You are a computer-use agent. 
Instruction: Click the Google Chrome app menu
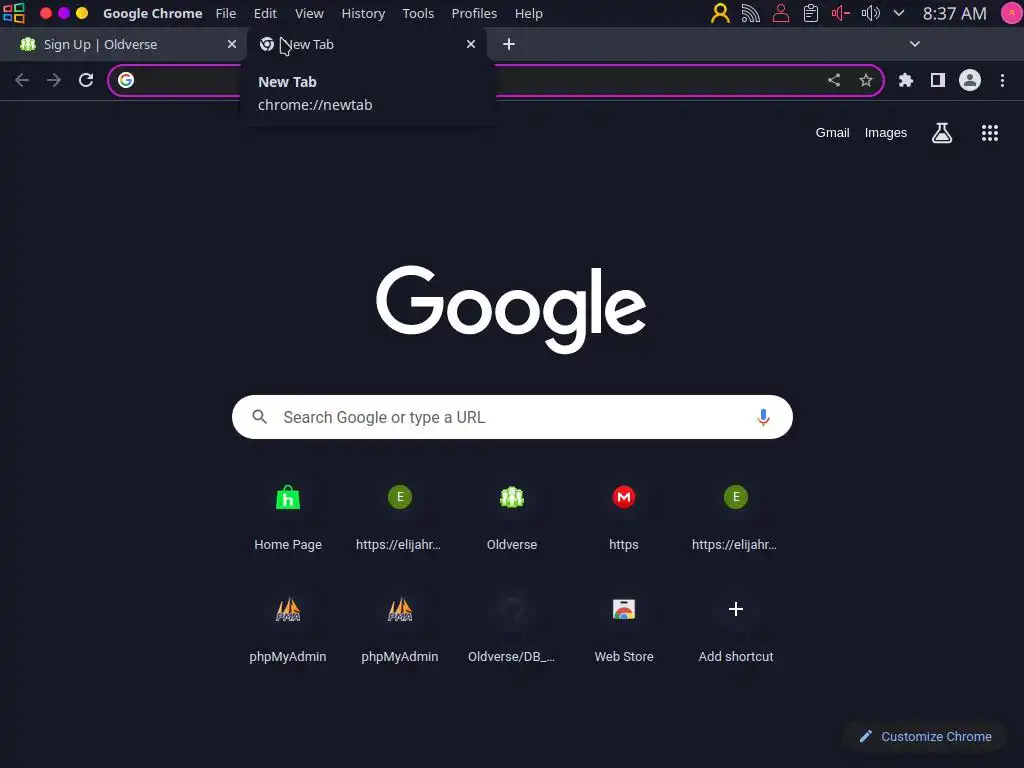pos(152,13)
